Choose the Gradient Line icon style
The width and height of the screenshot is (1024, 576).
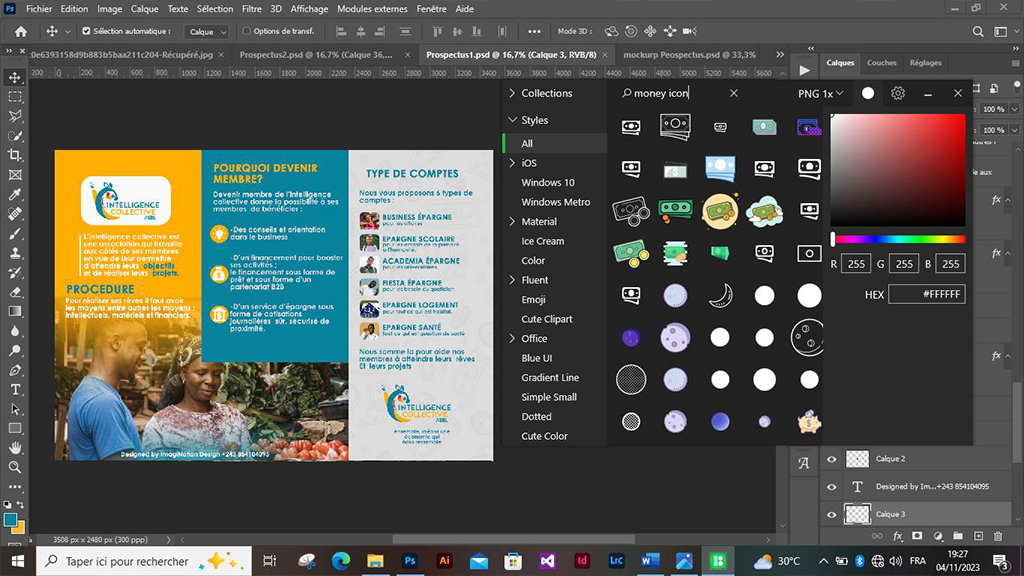pos(550,377)
